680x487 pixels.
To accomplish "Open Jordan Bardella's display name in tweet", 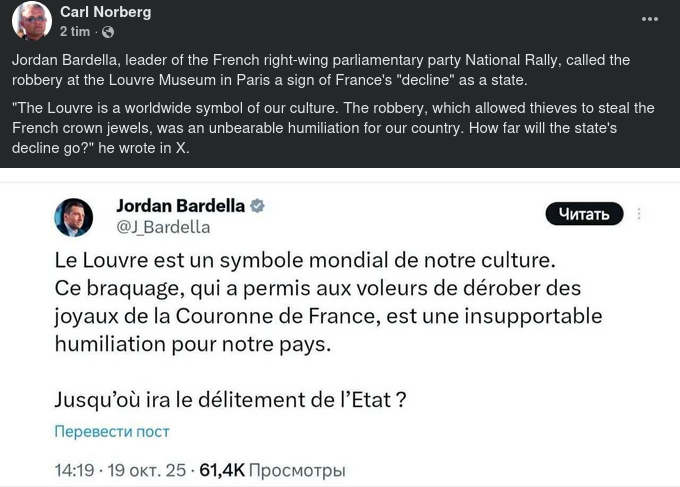I will (x=180, y=206).
